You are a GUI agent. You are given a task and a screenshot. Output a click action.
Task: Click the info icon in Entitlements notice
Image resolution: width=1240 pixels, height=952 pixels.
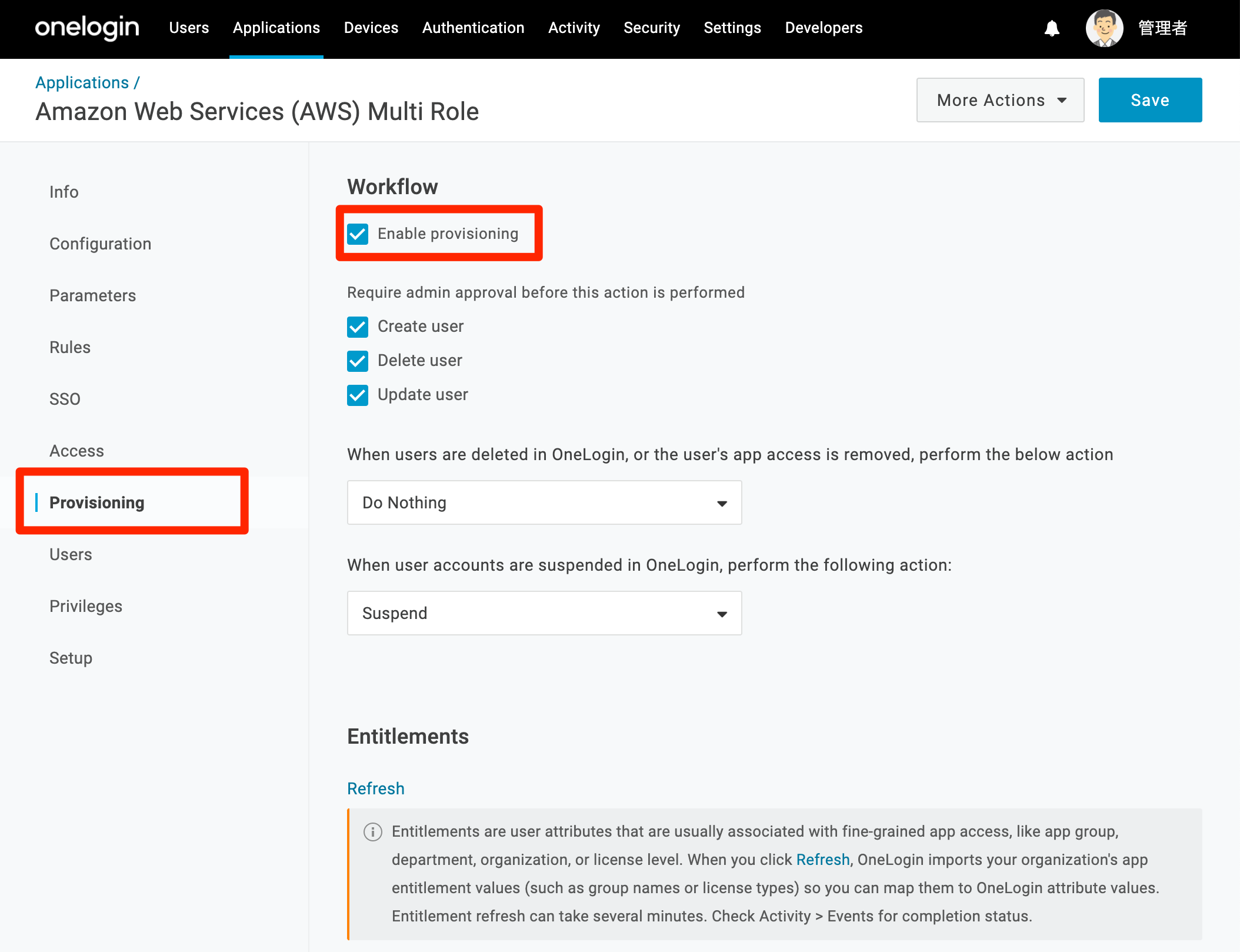(x=373, y=832)
